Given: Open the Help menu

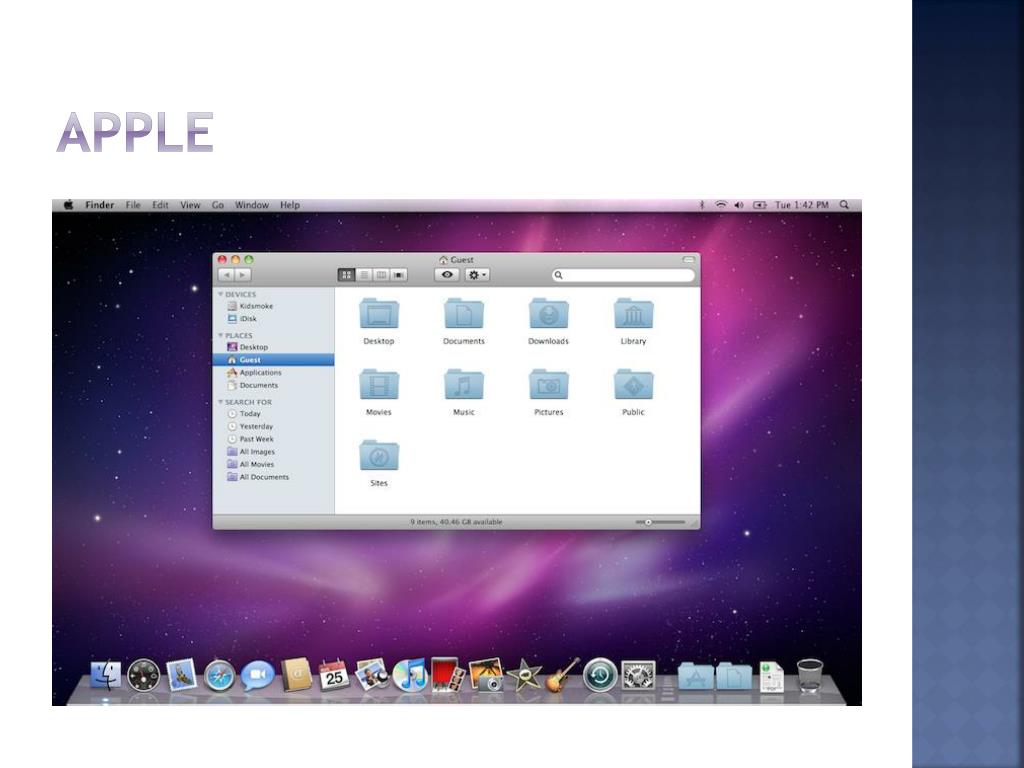Looking at the screenshot, I should pyautogui.click(x=290, y=205).
